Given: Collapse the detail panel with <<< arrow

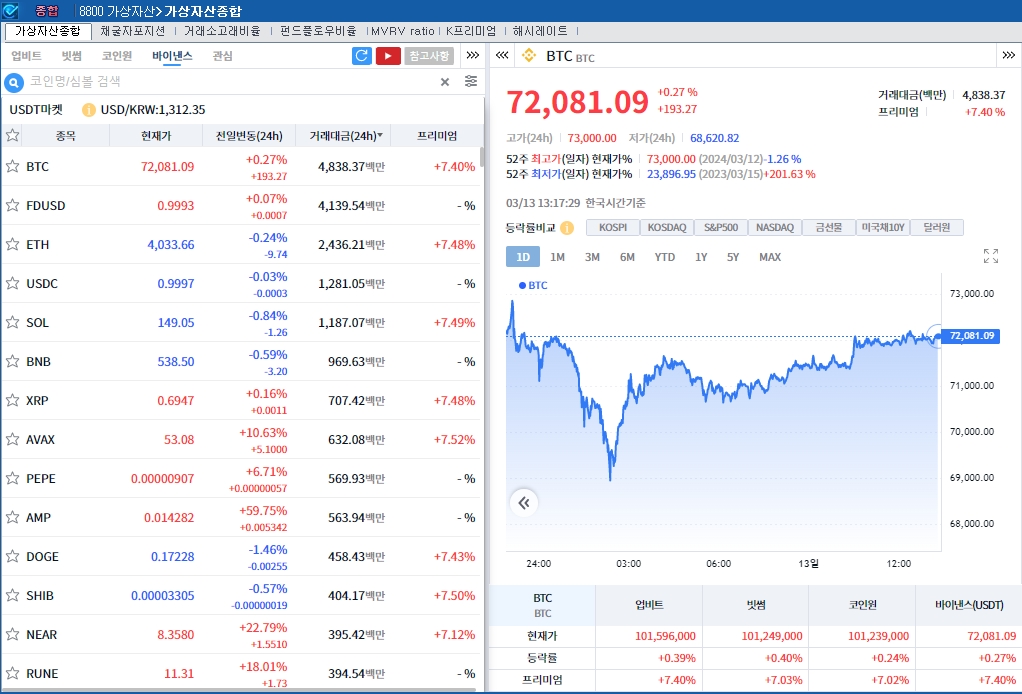Looking at the screenshot, I should [x=502, y=56].
